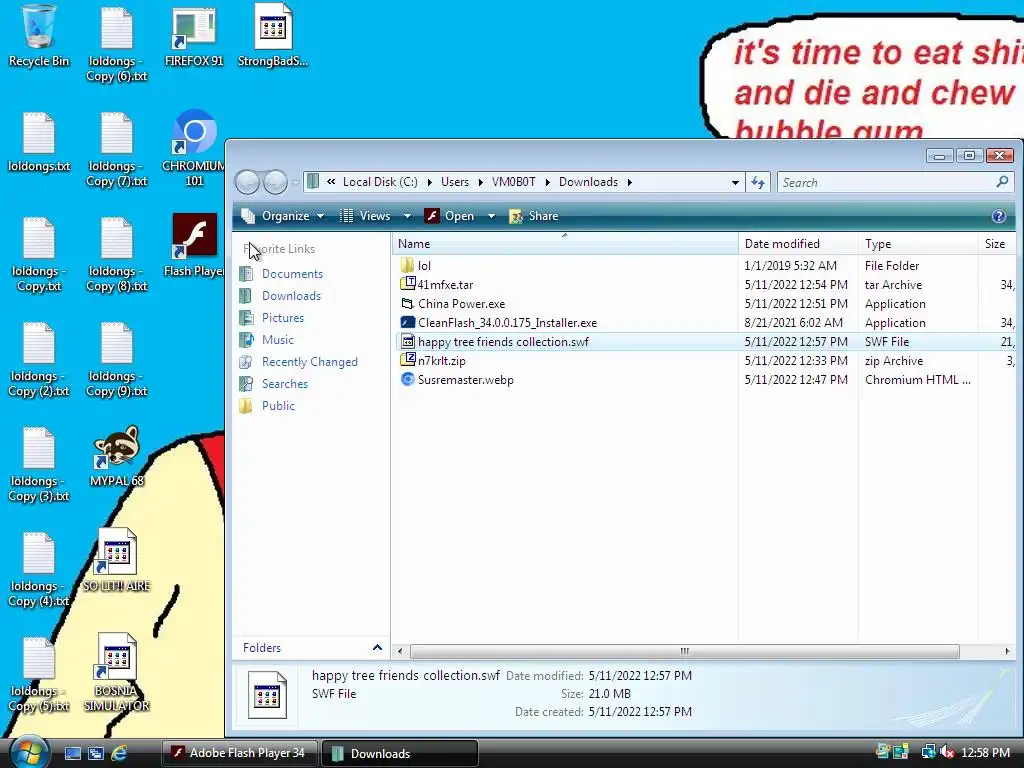Click the help question mark icon
The image size is (1024, 768).
(999, 216)
